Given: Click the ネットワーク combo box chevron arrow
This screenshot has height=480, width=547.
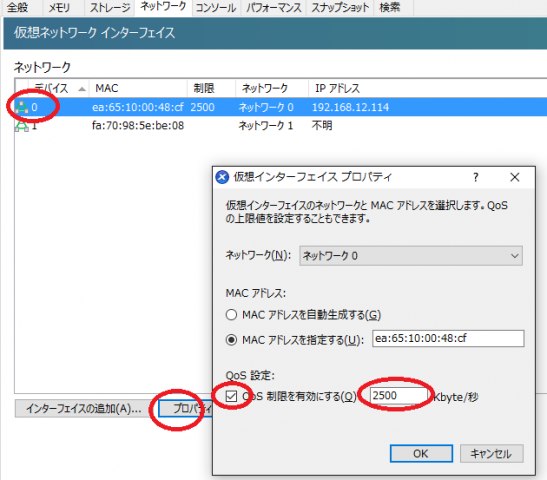Looking at the screenshot, I should pyautogui.click(x=514, y=256).
